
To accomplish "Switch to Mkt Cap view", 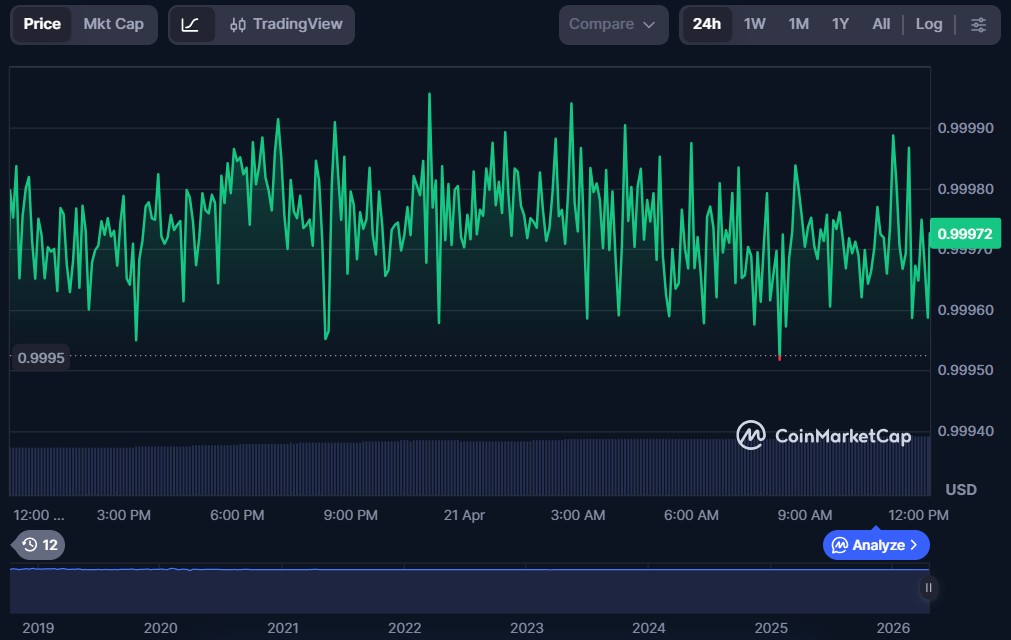I will [113, 25].
